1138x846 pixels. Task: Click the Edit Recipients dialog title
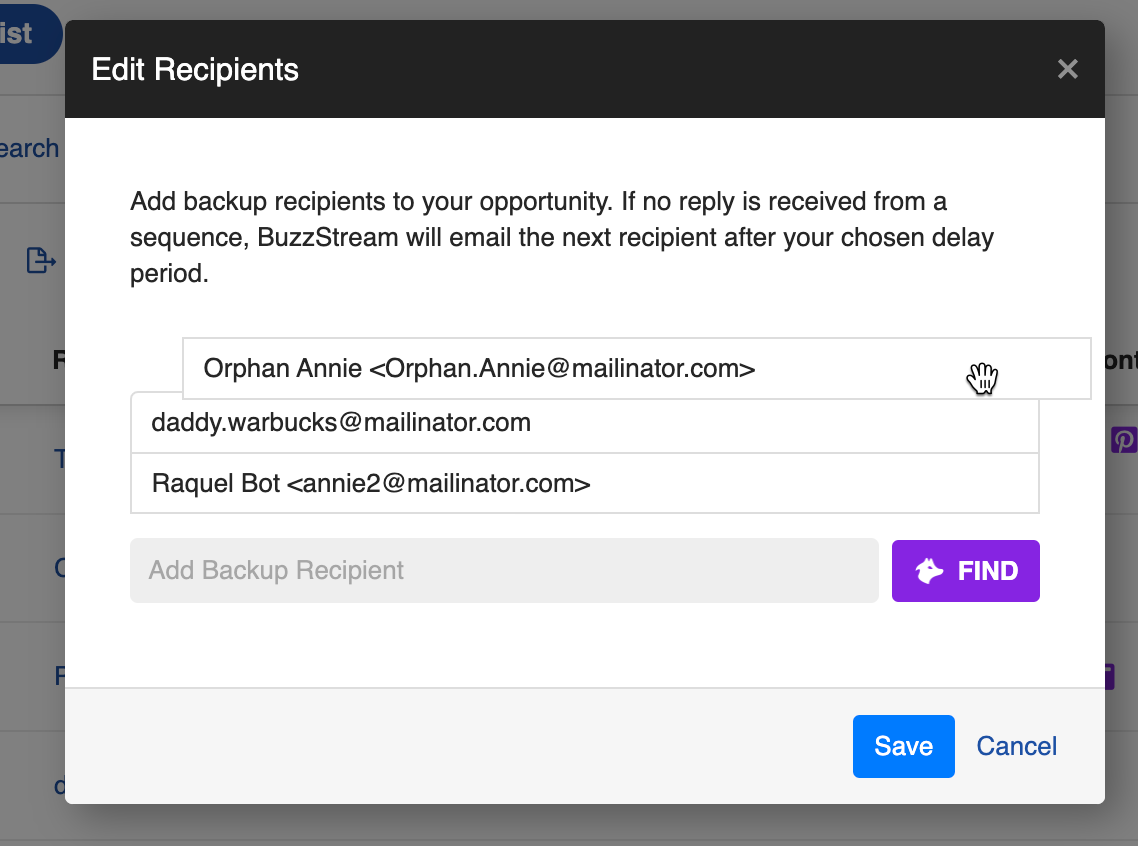pyautogui.click(x=195, y=69)
